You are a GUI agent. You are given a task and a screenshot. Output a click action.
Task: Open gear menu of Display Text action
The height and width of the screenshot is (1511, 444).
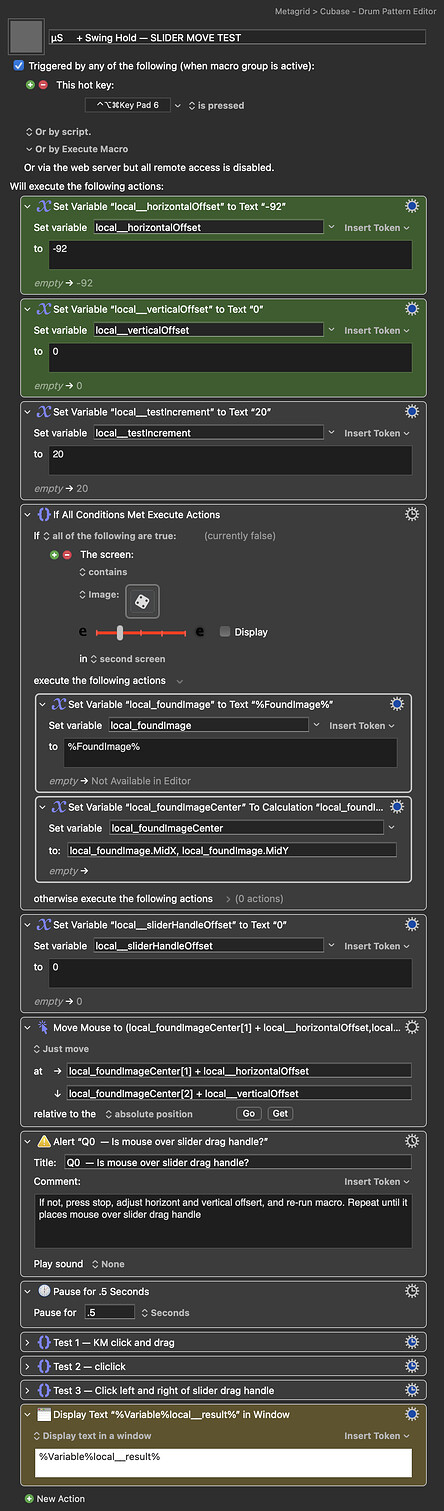tap(411, 1414)
